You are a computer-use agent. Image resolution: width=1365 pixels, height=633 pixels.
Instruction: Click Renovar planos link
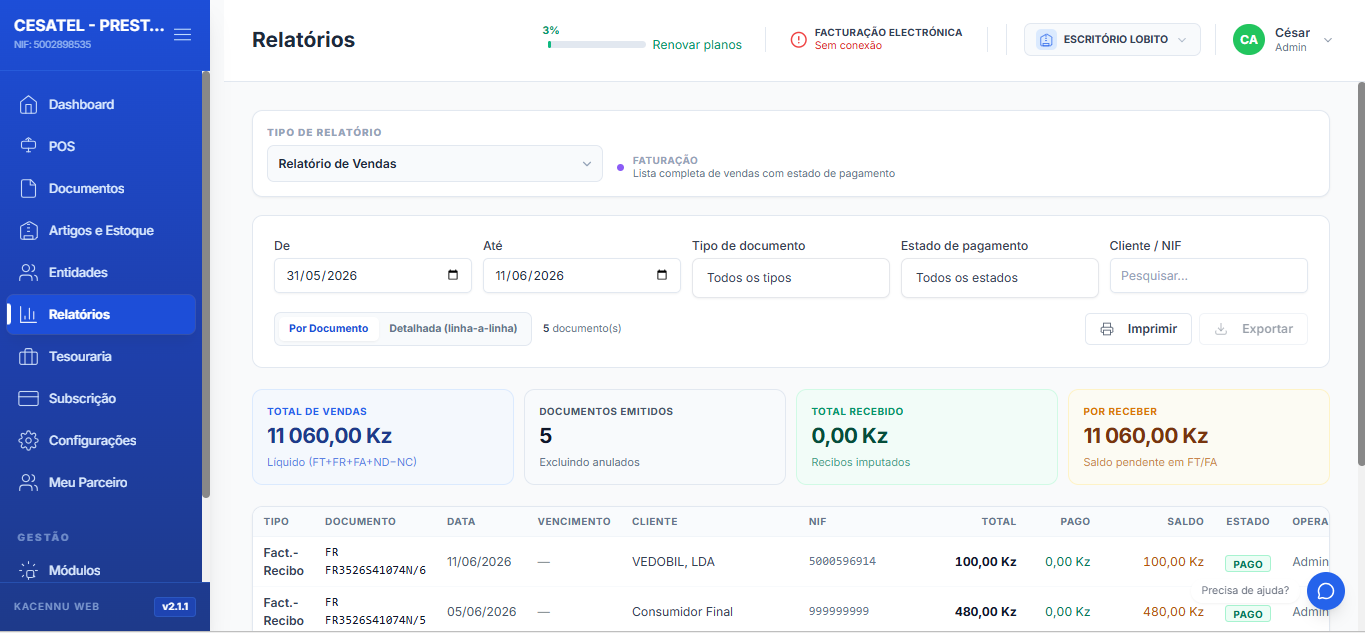pos(697,45)
